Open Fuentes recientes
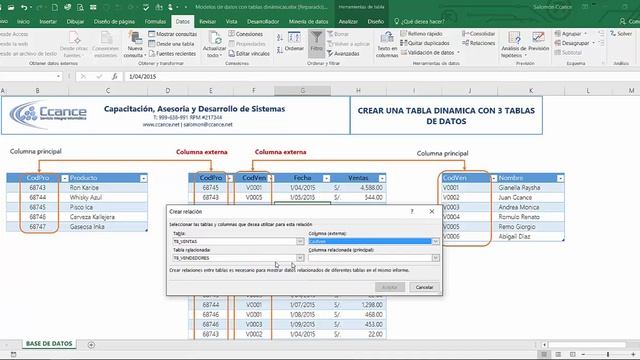640x360 pixels. pyautogui.click(x=172, y=53)
